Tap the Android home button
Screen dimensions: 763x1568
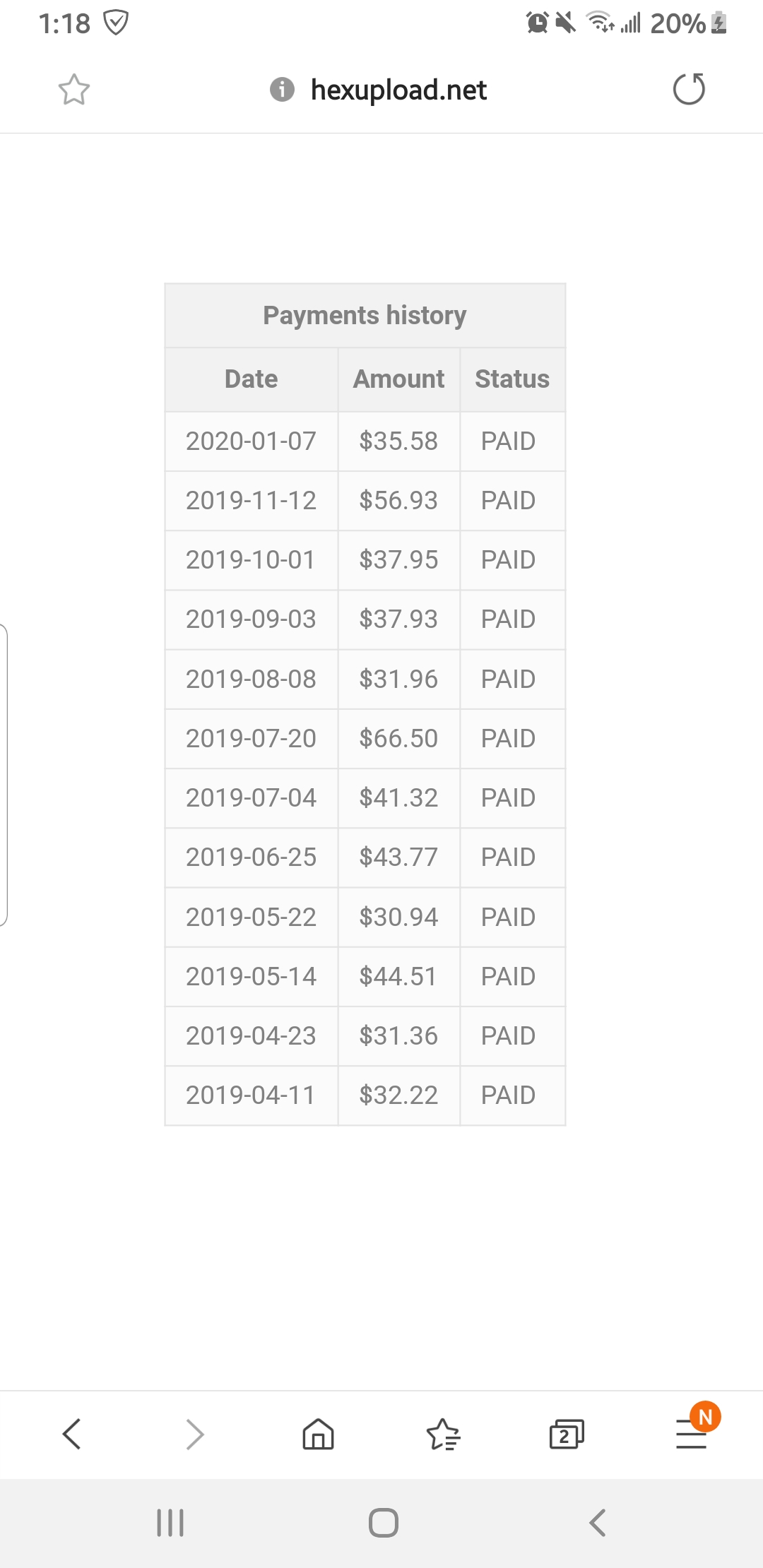point(383,1522)
